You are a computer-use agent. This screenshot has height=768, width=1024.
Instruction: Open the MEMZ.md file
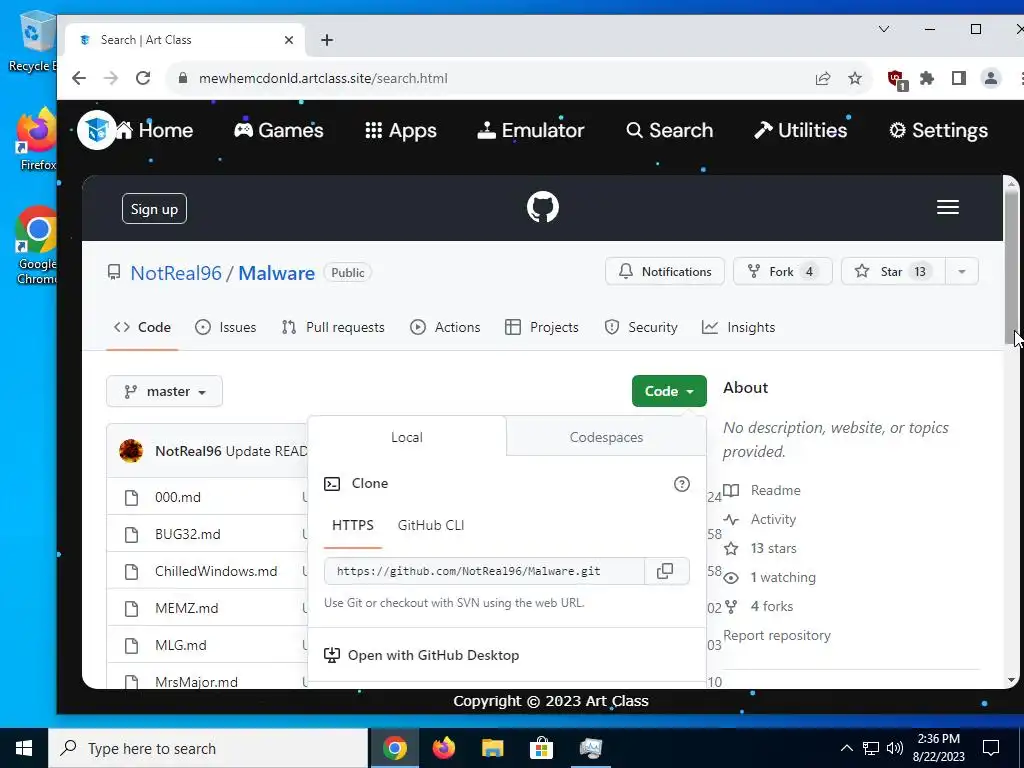click(x=187, y=608)
